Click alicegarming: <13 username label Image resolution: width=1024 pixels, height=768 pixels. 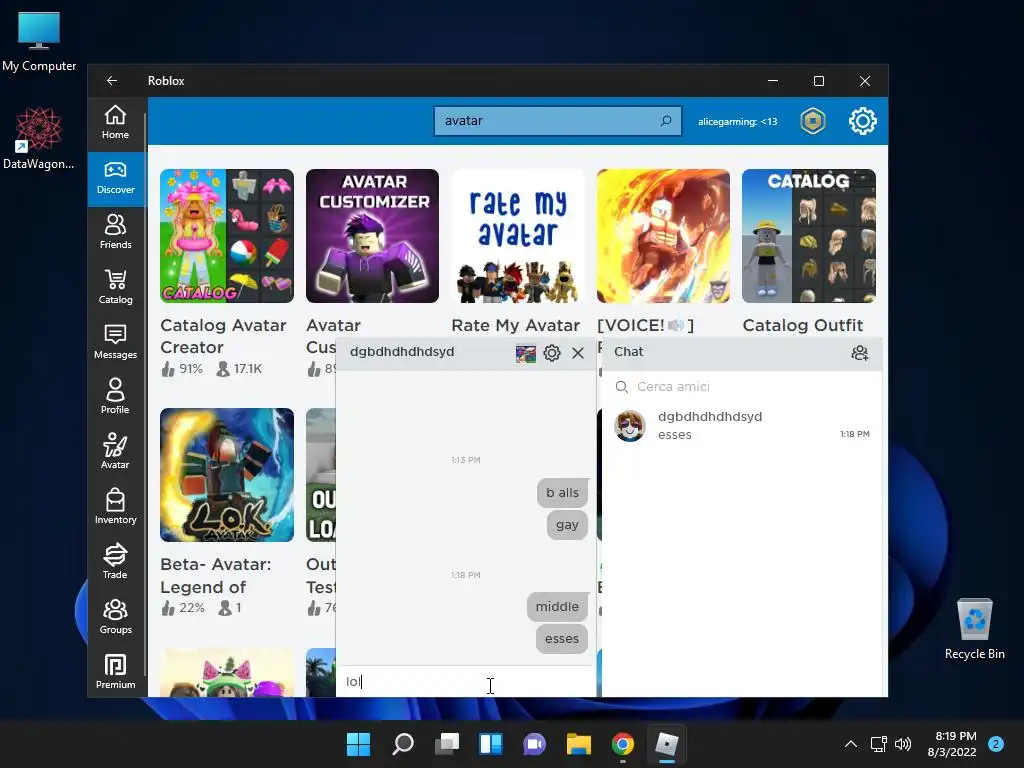point(737,121)
